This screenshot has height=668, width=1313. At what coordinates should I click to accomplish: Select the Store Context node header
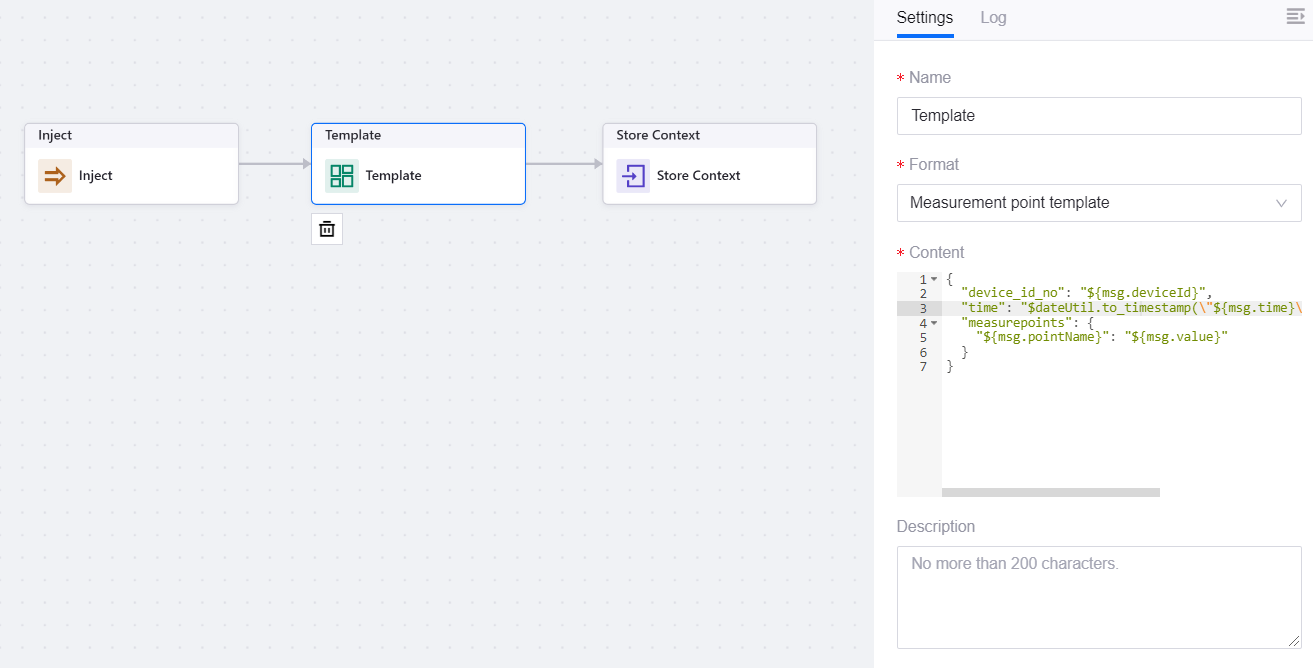point(709,136)
